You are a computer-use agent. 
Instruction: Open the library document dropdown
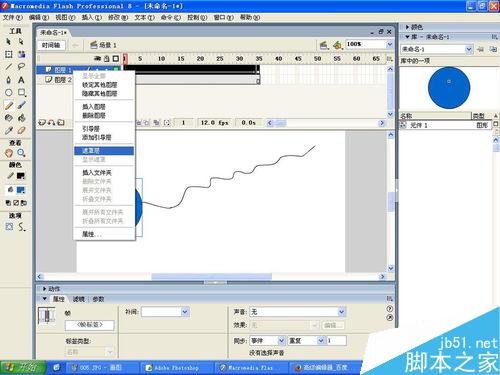click(469, 49)
